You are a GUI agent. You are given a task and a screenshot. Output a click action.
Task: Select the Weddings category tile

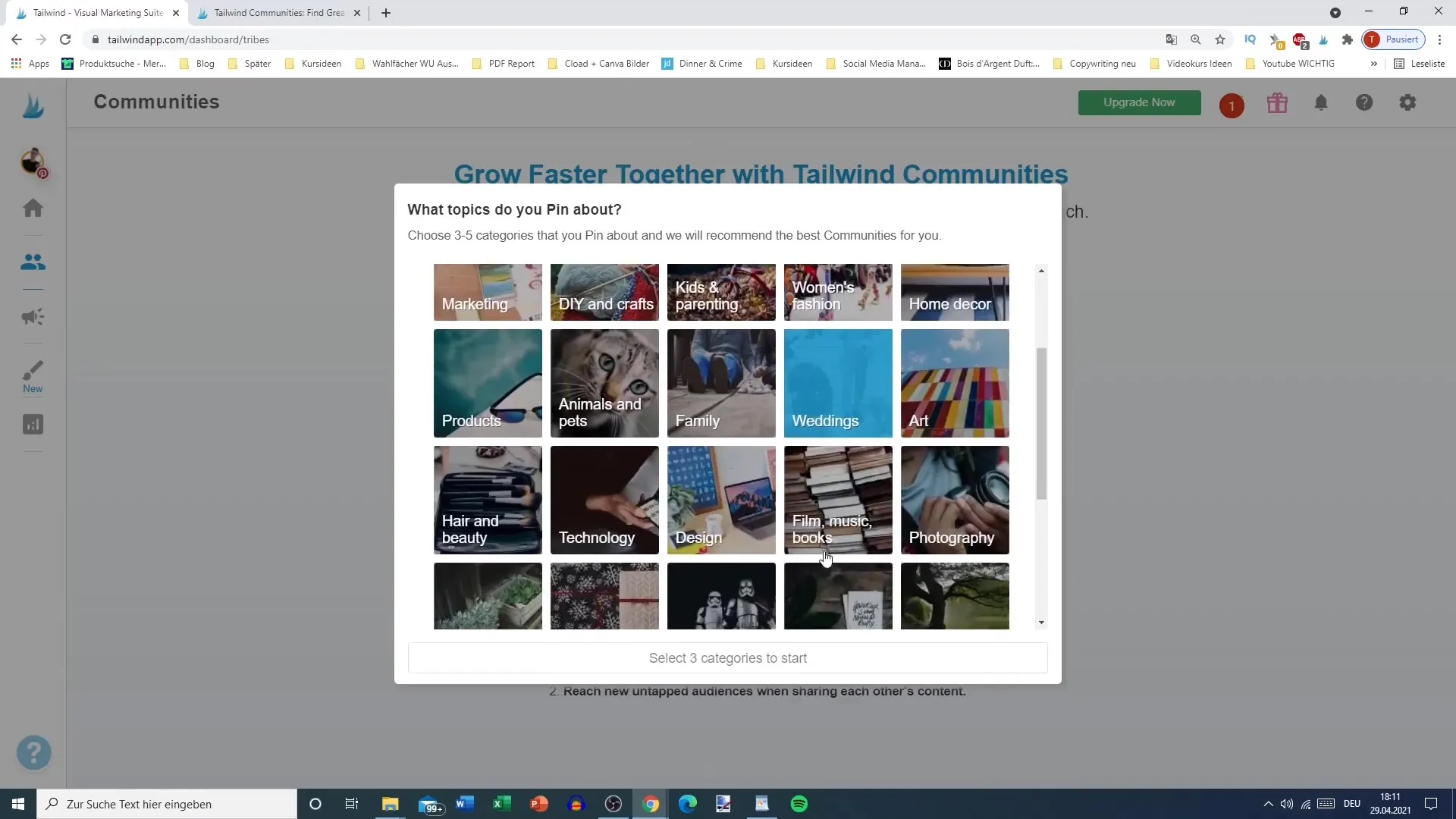pos(838,383)
